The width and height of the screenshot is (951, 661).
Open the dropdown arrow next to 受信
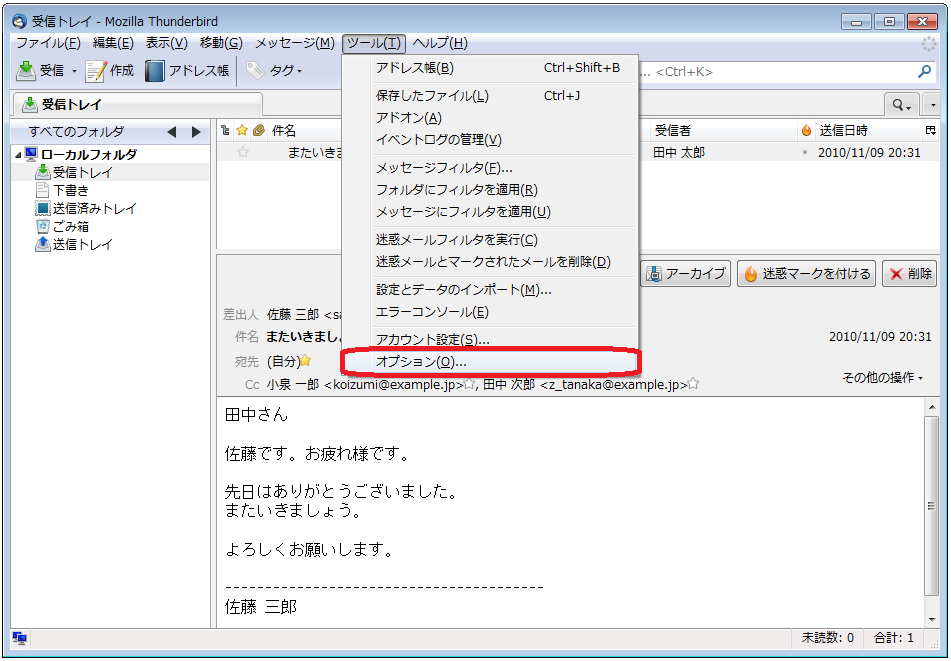[x=74, y=72]
